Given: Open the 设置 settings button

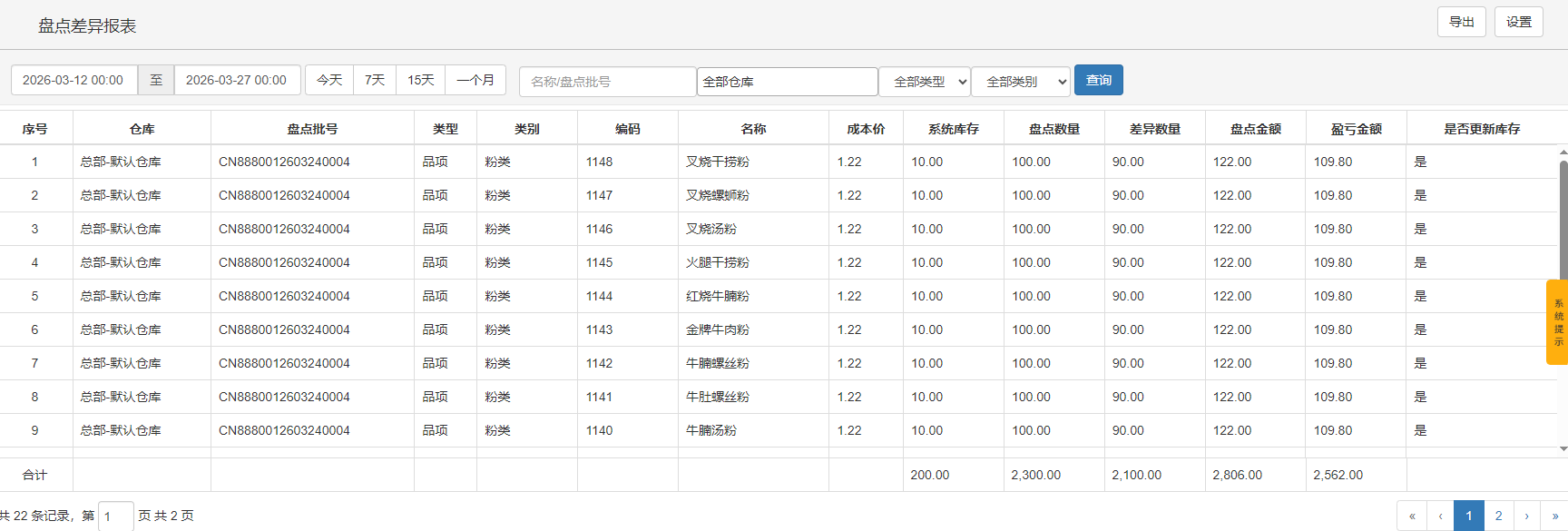Looking at the screenshot, I should (x=1518, y=22).
